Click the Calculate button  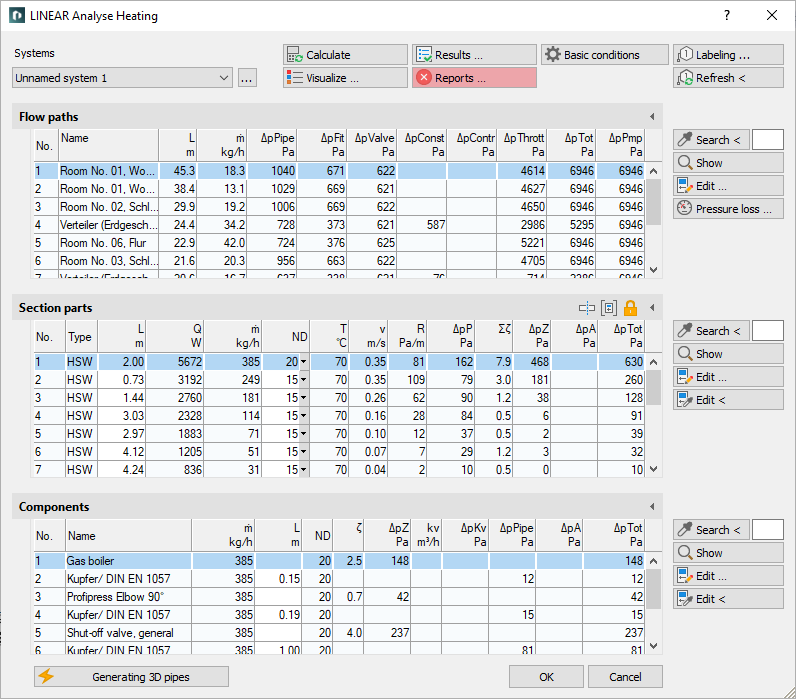coord(345,55)
